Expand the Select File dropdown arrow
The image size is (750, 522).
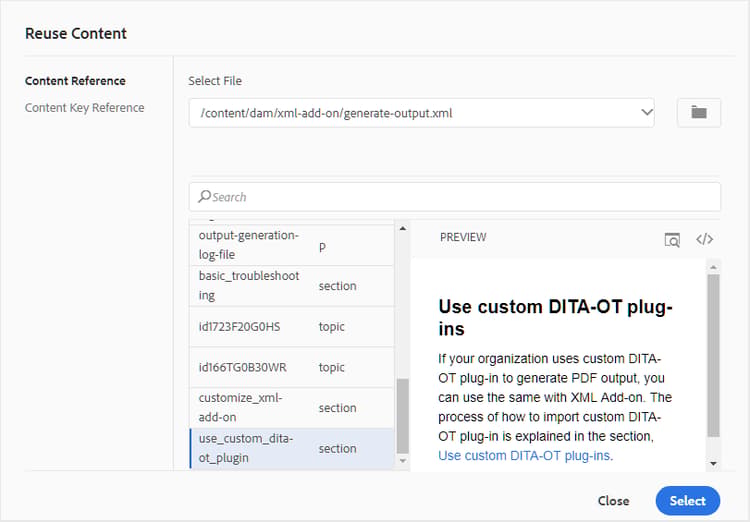[x=647, y=112]
